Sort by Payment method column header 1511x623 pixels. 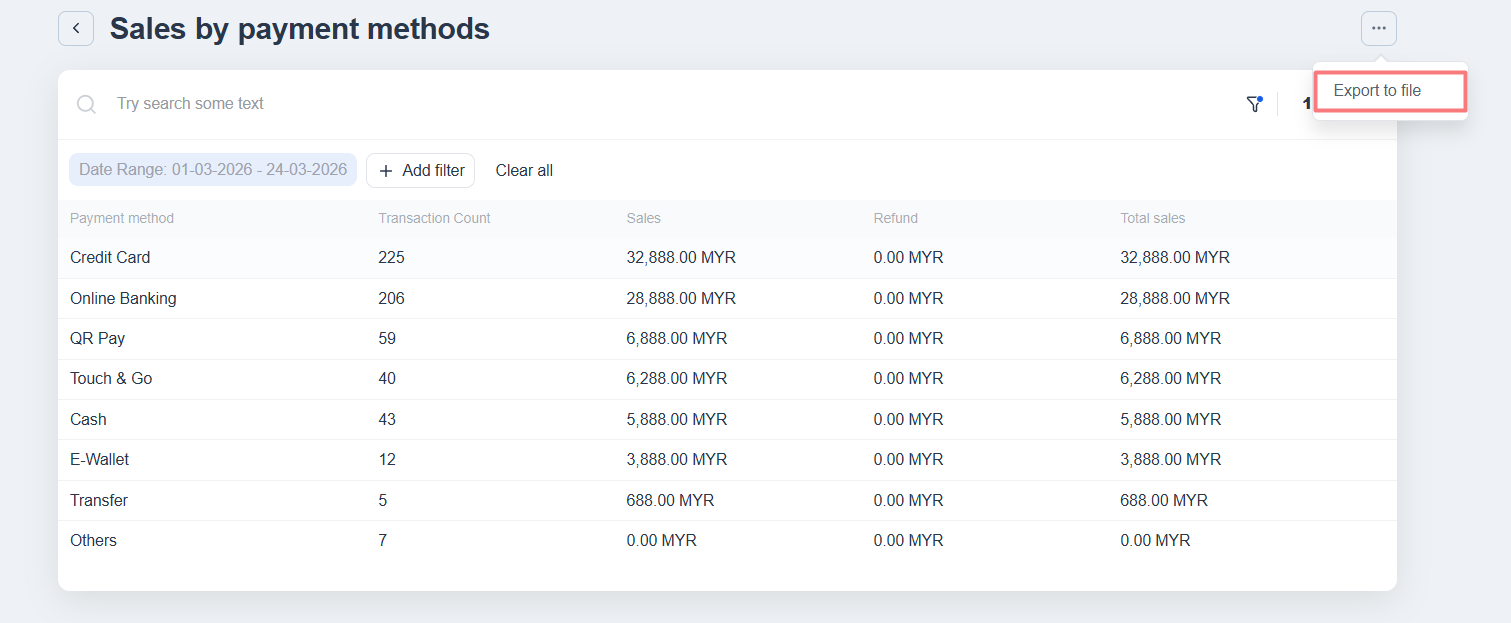[x=122, y=218]
